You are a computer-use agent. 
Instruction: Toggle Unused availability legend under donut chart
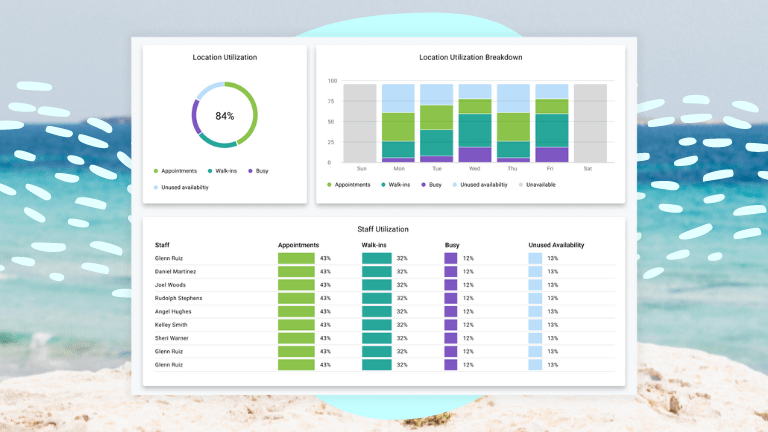(183, 187)
